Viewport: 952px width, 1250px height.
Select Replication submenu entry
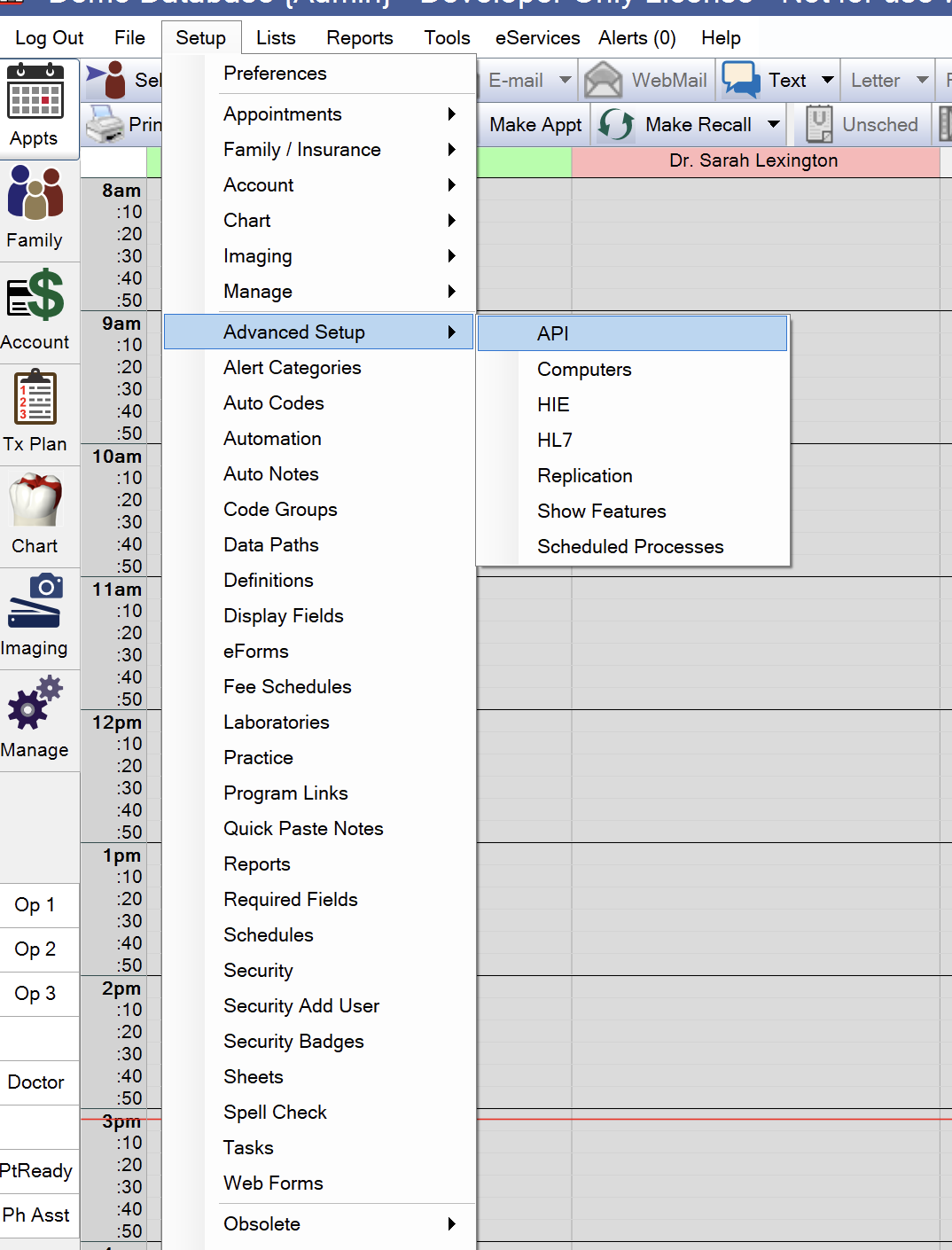(632, 476)
